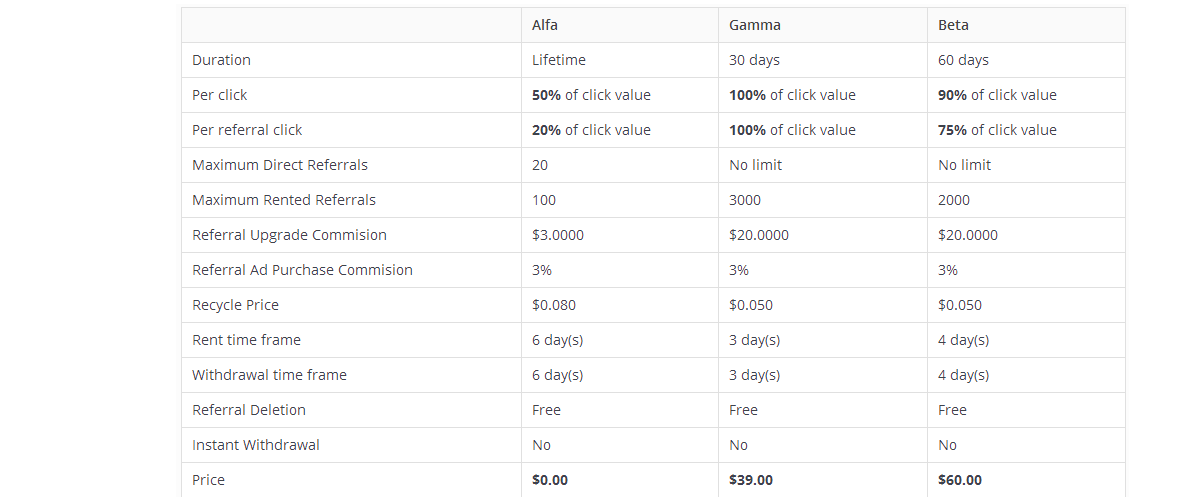The width and height of the screenshot is (1190, 497).
Task: Click the Gamma column header
Action: [x=755, y=25]
